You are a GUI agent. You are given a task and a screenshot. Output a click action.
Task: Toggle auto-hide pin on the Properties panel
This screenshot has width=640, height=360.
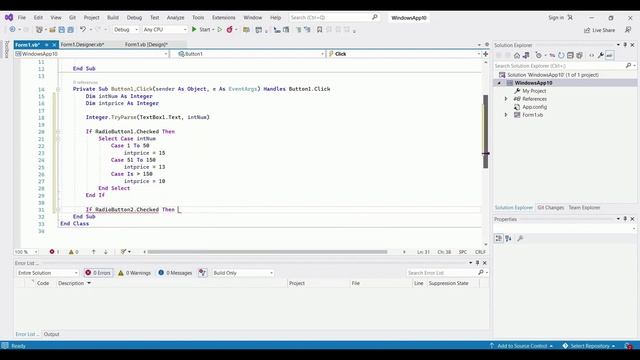pyautogui.click(x=625, y=219)
